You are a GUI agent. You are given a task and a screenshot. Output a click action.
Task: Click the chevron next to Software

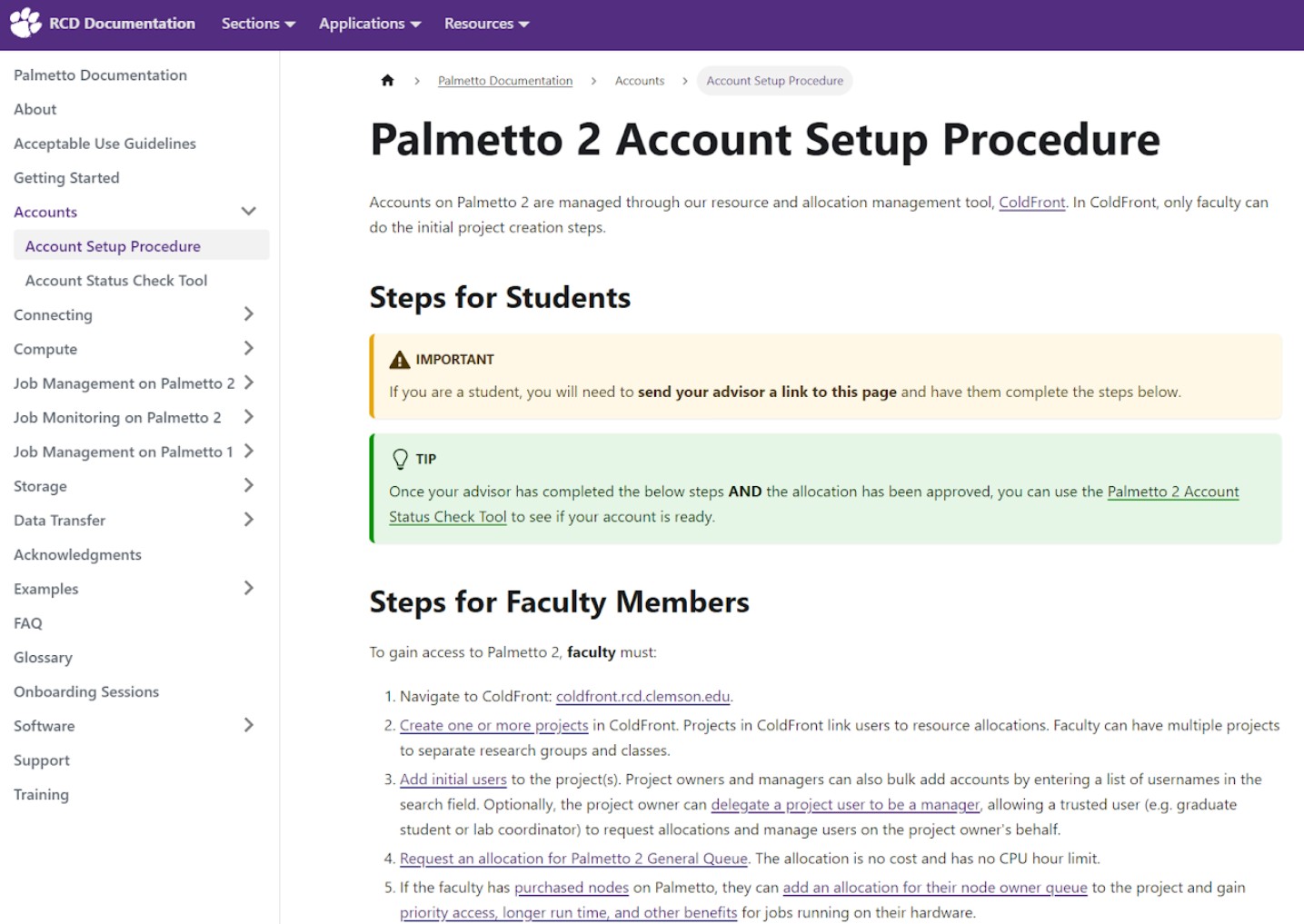(x=249, y=725)
